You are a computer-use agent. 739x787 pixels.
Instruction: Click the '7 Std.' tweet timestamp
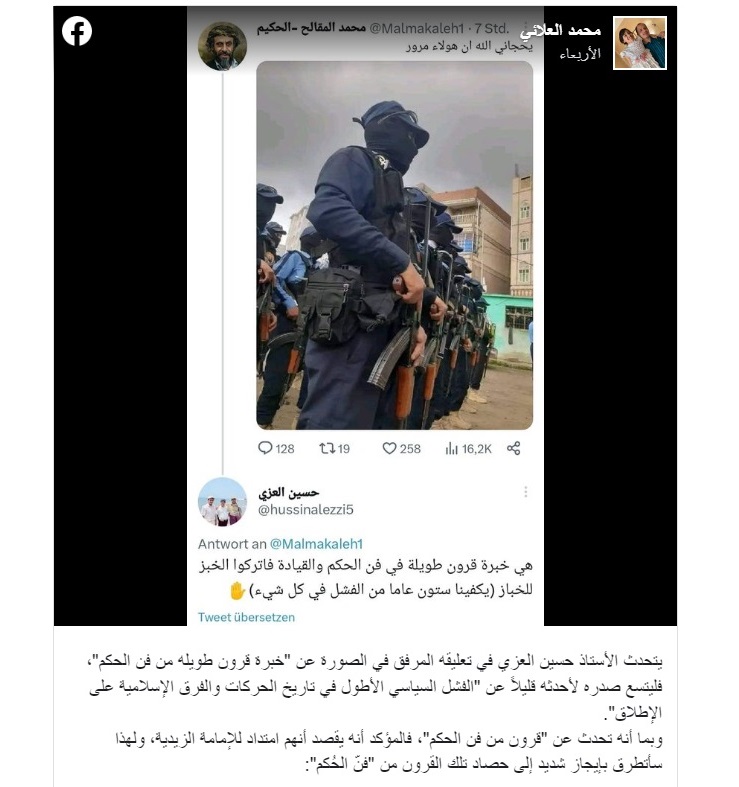[492, 29]
